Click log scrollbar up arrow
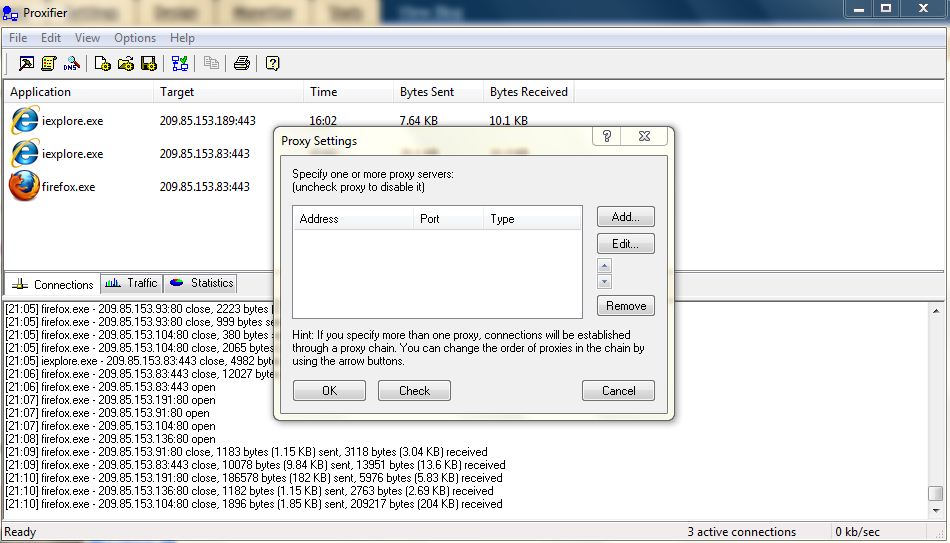 pyautogui.click(x=936, y=310)
